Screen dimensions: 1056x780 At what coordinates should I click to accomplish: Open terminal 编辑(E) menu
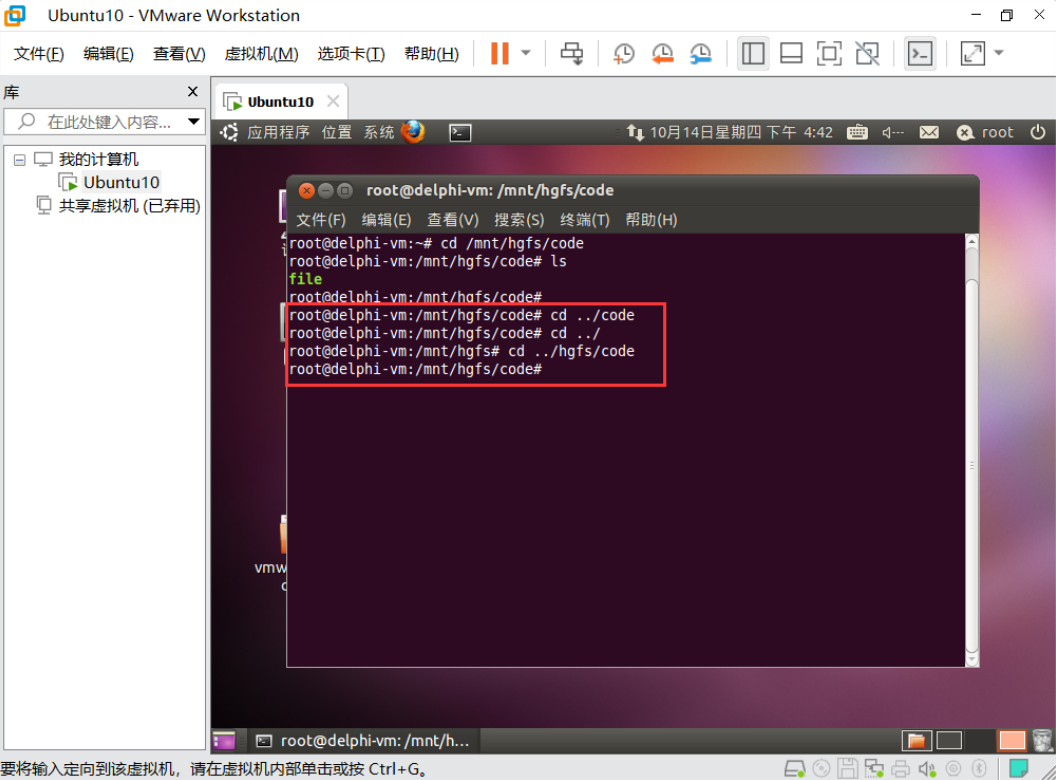point(386,220)
